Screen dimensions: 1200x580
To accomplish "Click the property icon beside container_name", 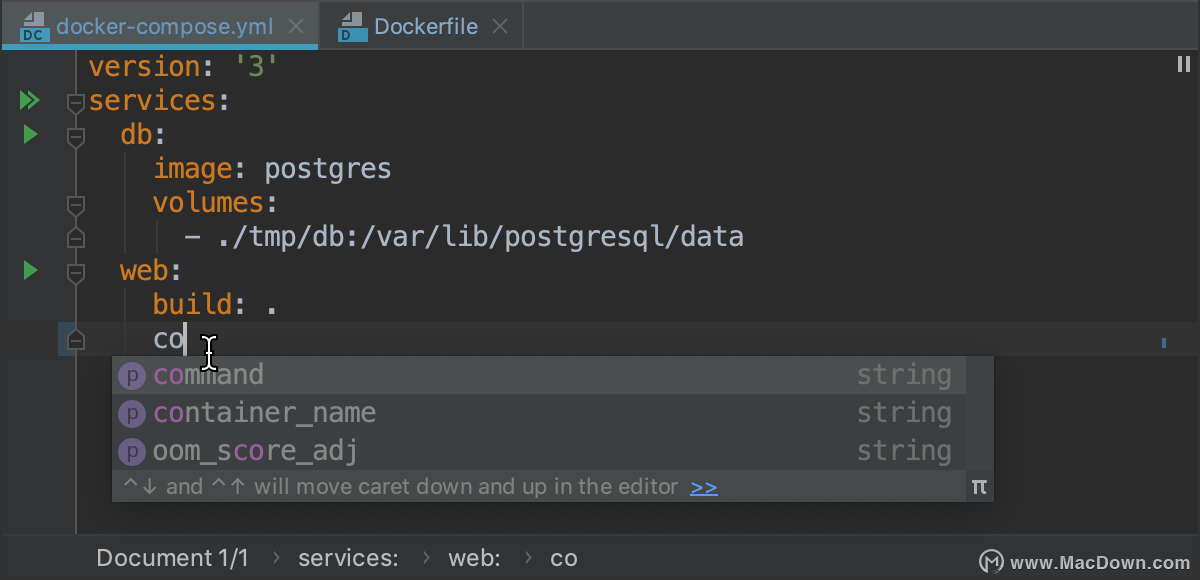I will pos(132,413).
